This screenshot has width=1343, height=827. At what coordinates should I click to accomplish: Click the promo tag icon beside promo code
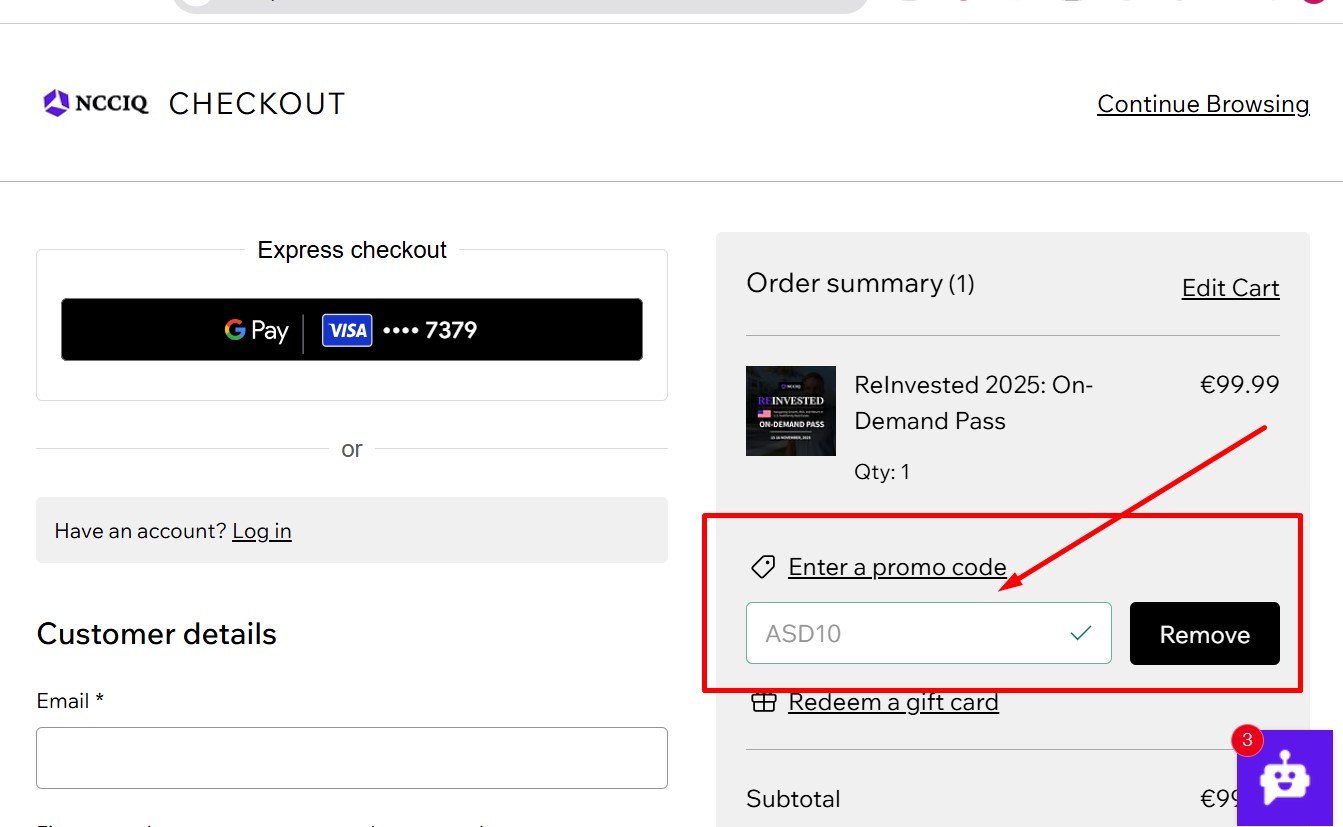762,566
